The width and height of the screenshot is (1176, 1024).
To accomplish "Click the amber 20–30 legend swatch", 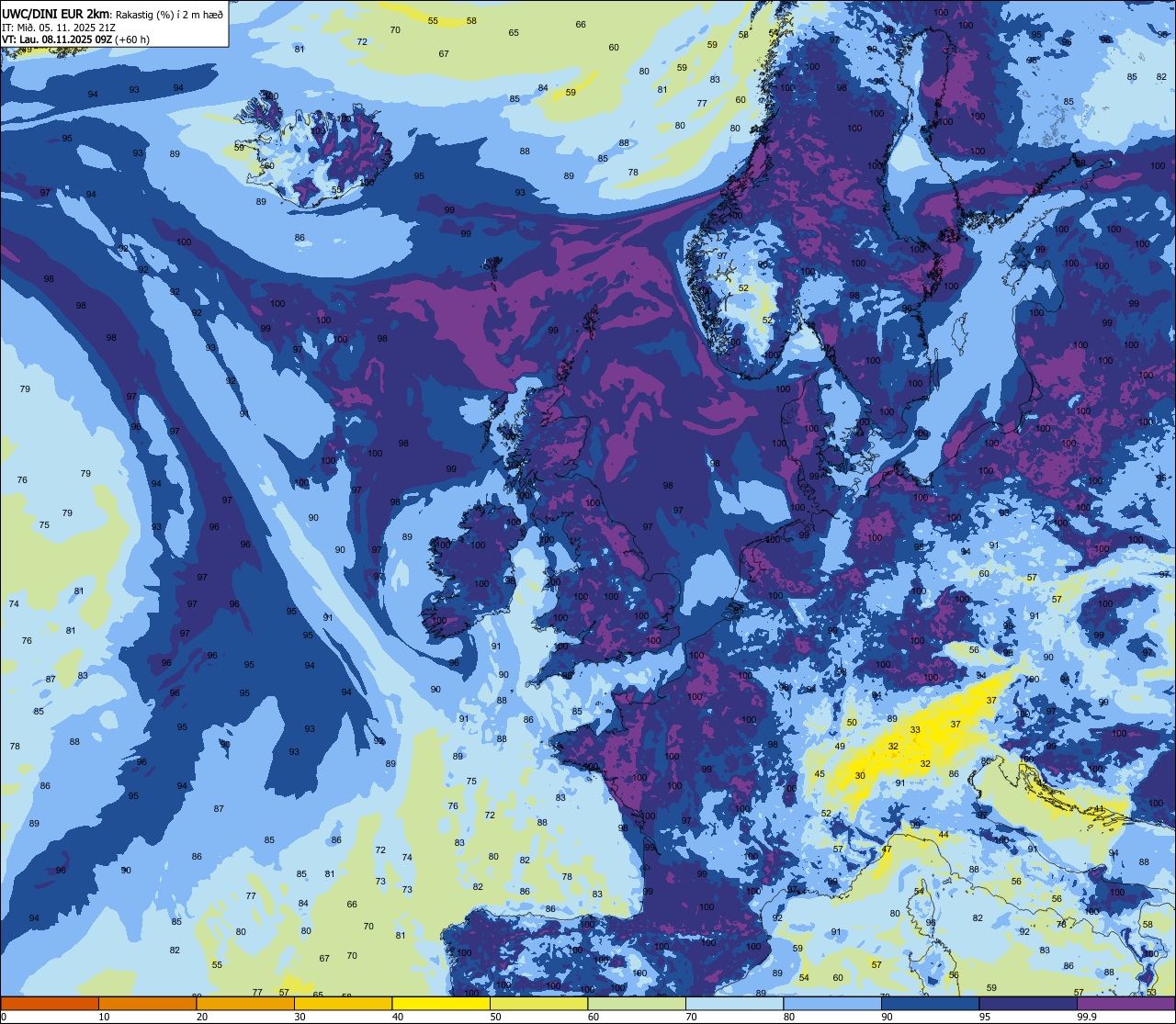I will pos(245,1003).
